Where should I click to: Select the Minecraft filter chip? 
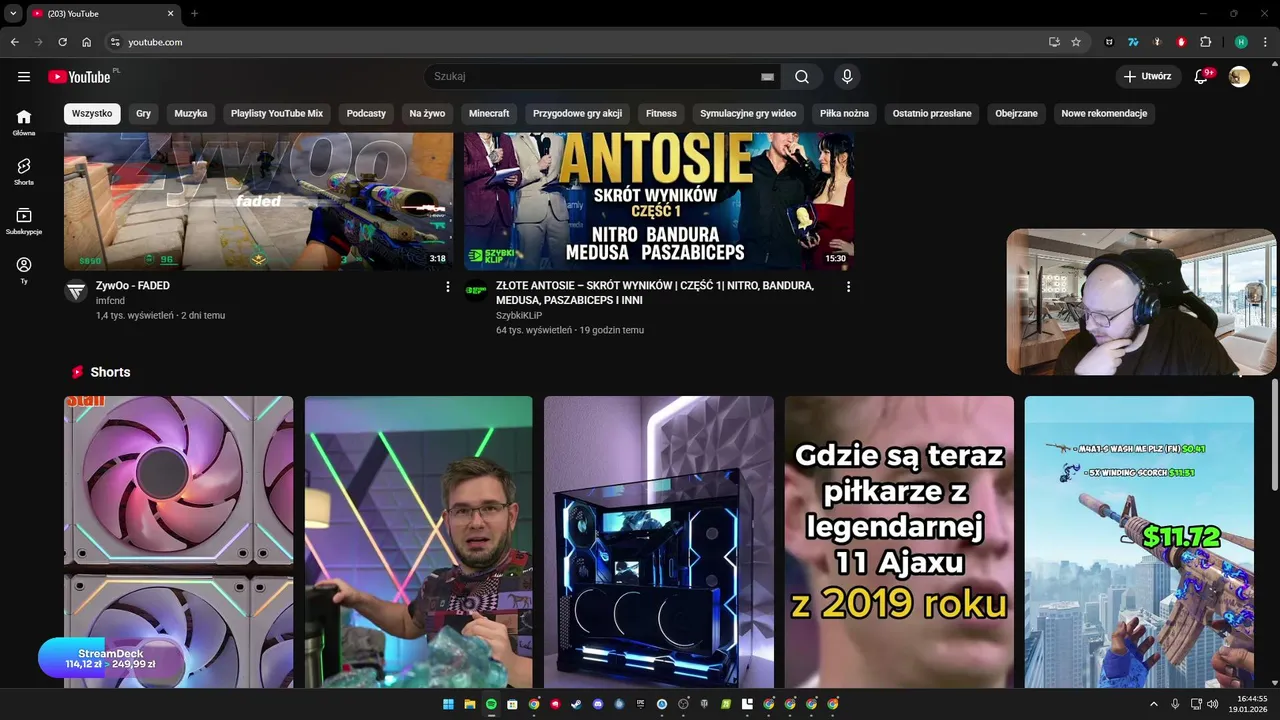pyautogui.click(x=489, y=114)
